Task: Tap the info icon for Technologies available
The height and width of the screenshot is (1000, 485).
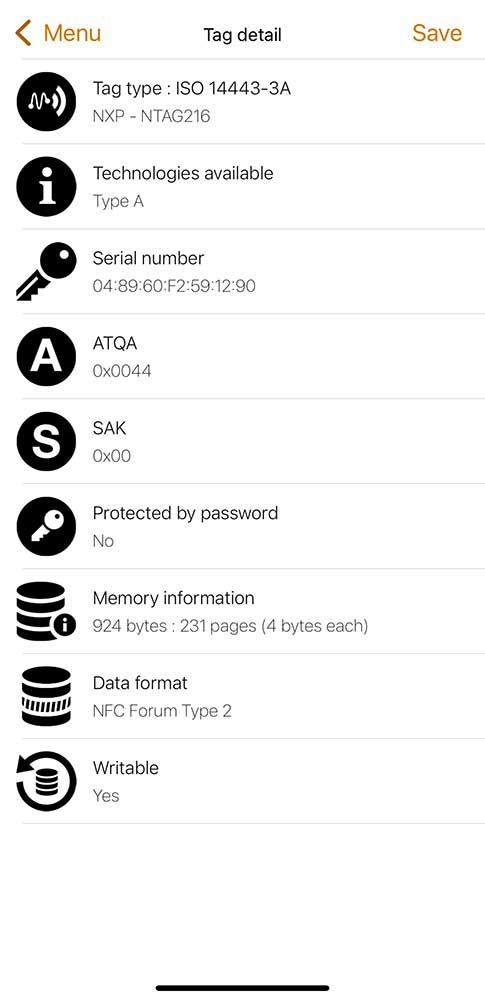Action: tap(47, 187)
